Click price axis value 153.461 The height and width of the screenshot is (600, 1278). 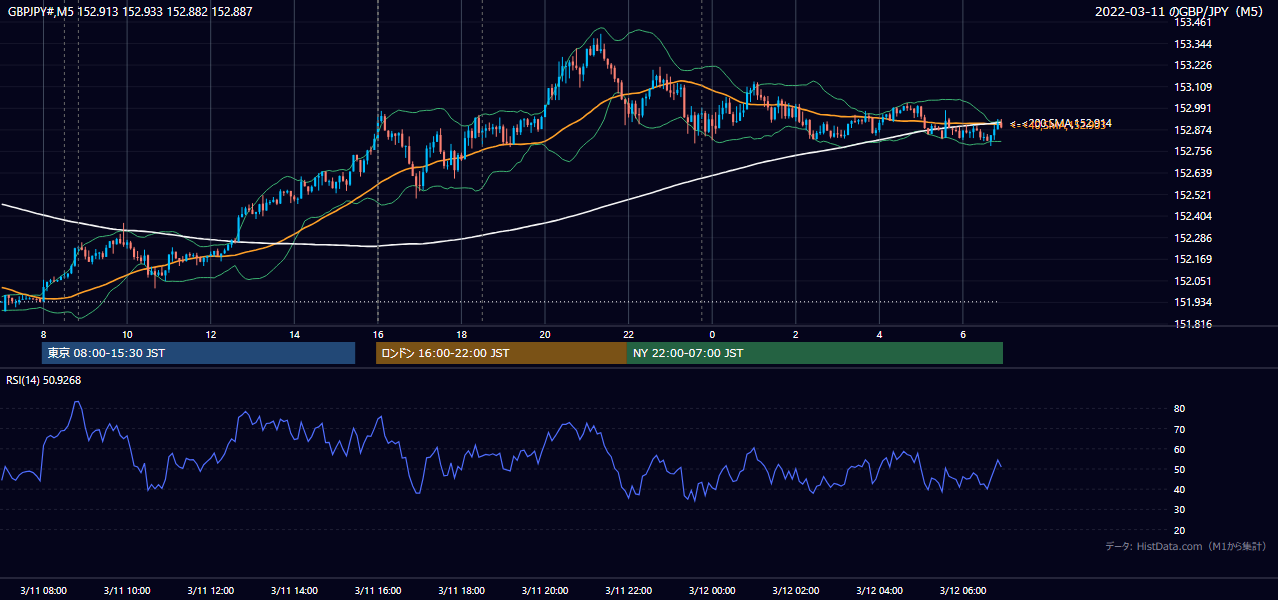1193,23
